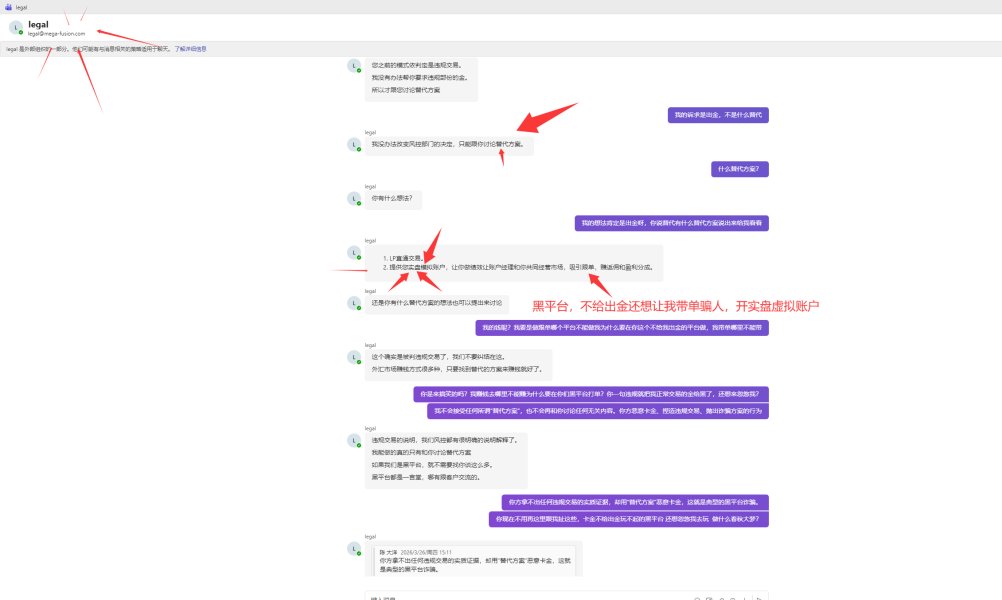Image resolution: width=1002 pixels, height=600 pixels.
Task: Select sent message starting '我不会接受任何所谓"替代方案"'
Action: 598,411
